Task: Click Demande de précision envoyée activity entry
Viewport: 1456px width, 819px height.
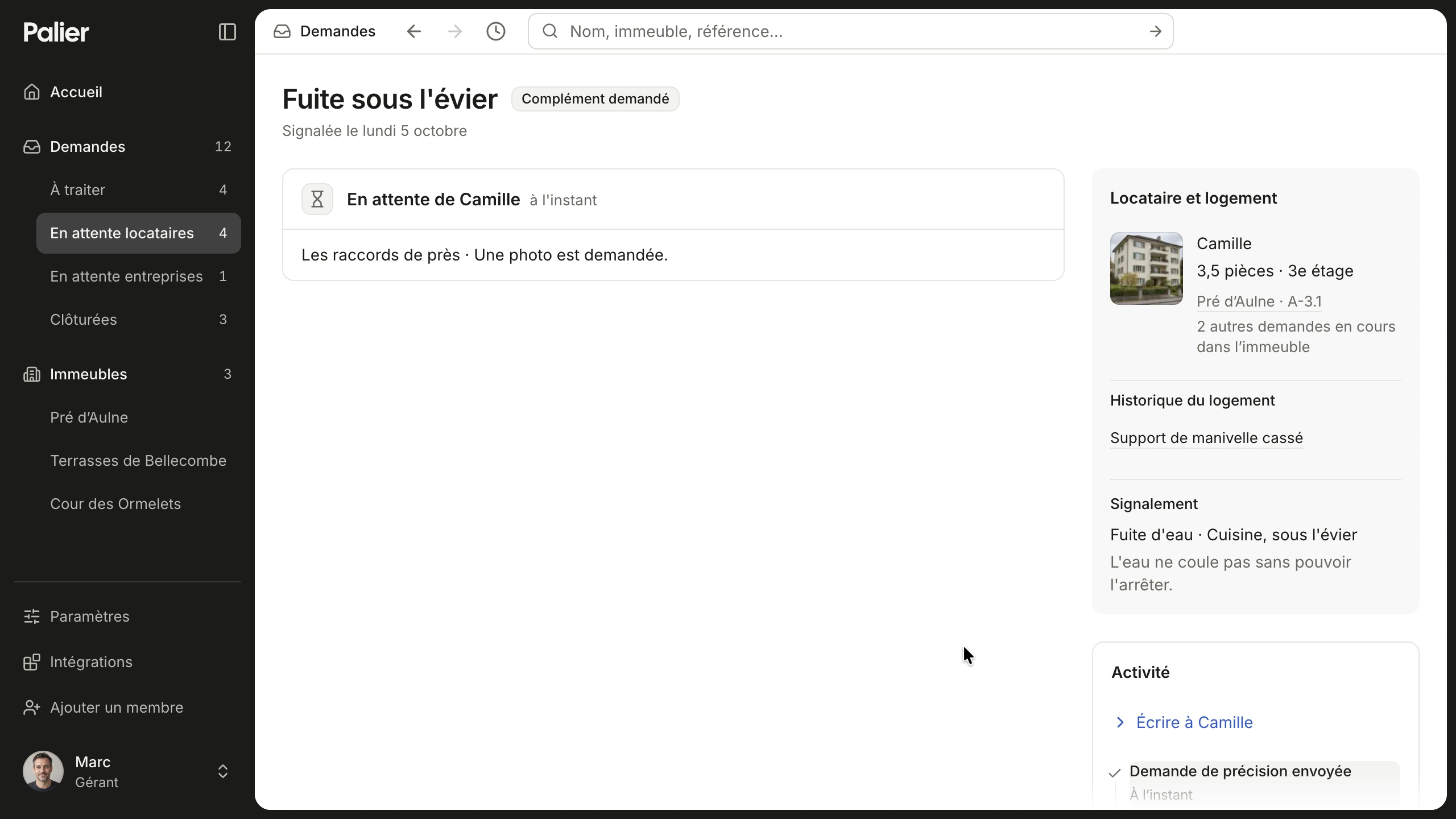Action: (1240, 771)
